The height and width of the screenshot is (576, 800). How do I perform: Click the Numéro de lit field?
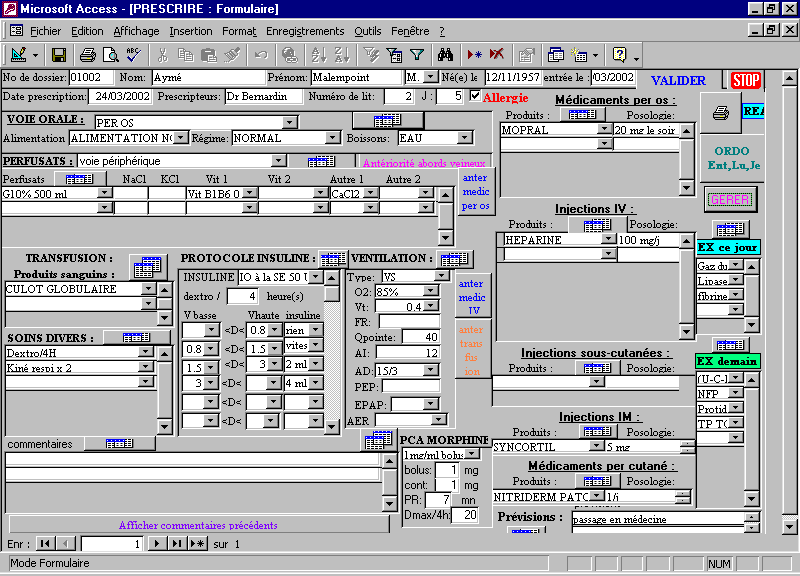pyautogui.click(x=398, y=96)
